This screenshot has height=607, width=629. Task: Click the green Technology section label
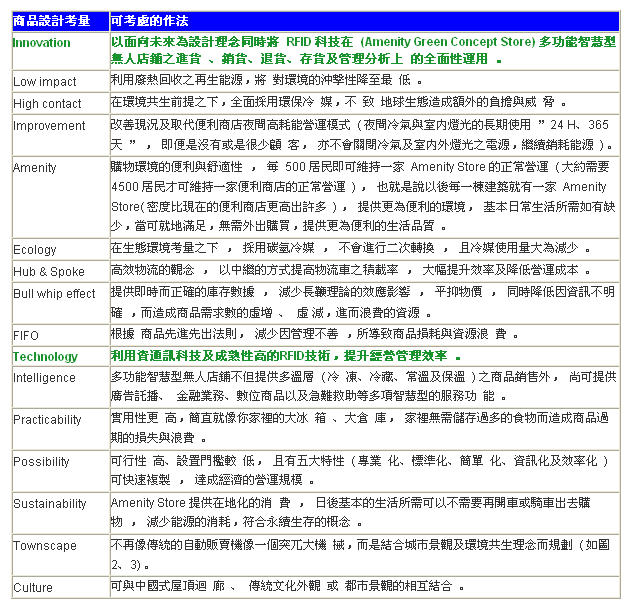pyautogui.click(x=45, y=357)
